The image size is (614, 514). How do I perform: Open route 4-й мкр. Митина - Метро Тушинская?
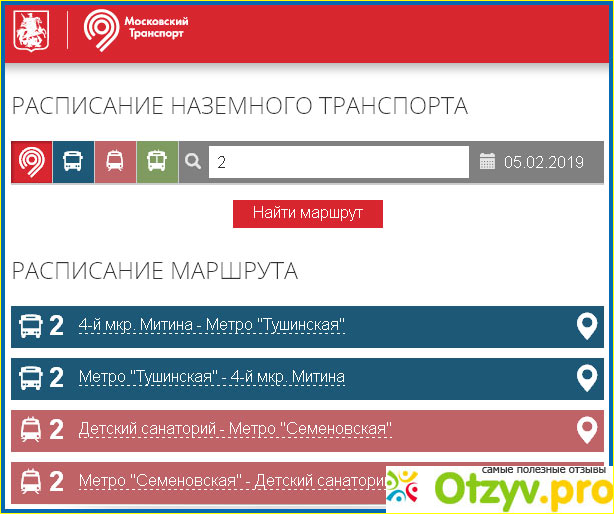point(212,325)
